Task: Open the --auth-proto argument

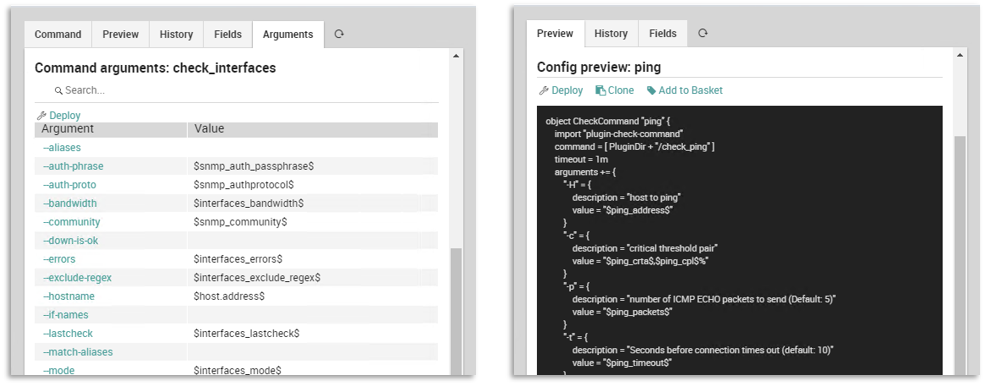Action: point(69,185)
